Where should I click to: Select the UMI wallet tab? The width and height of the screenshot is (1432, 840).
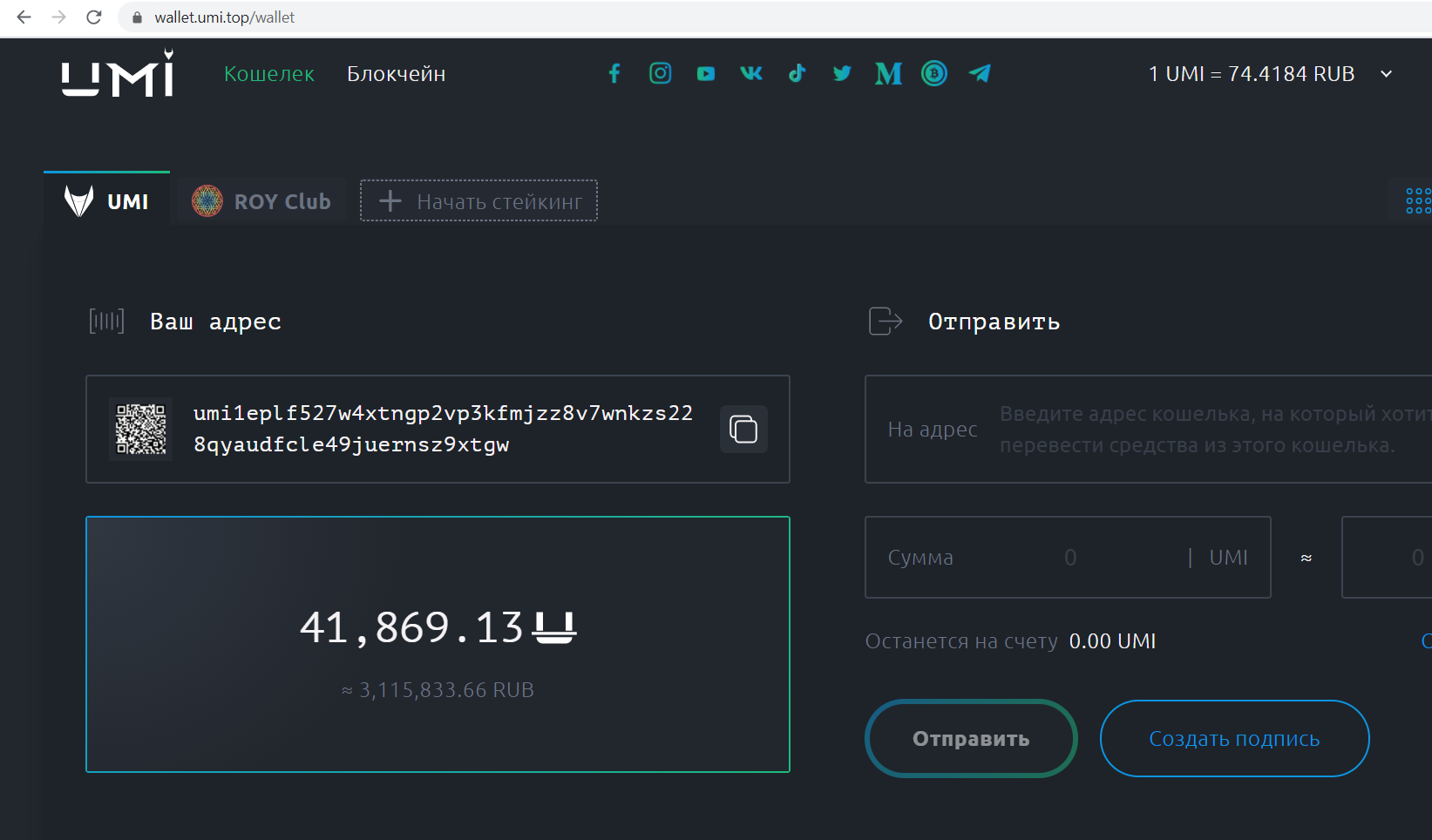click(106, 200)
